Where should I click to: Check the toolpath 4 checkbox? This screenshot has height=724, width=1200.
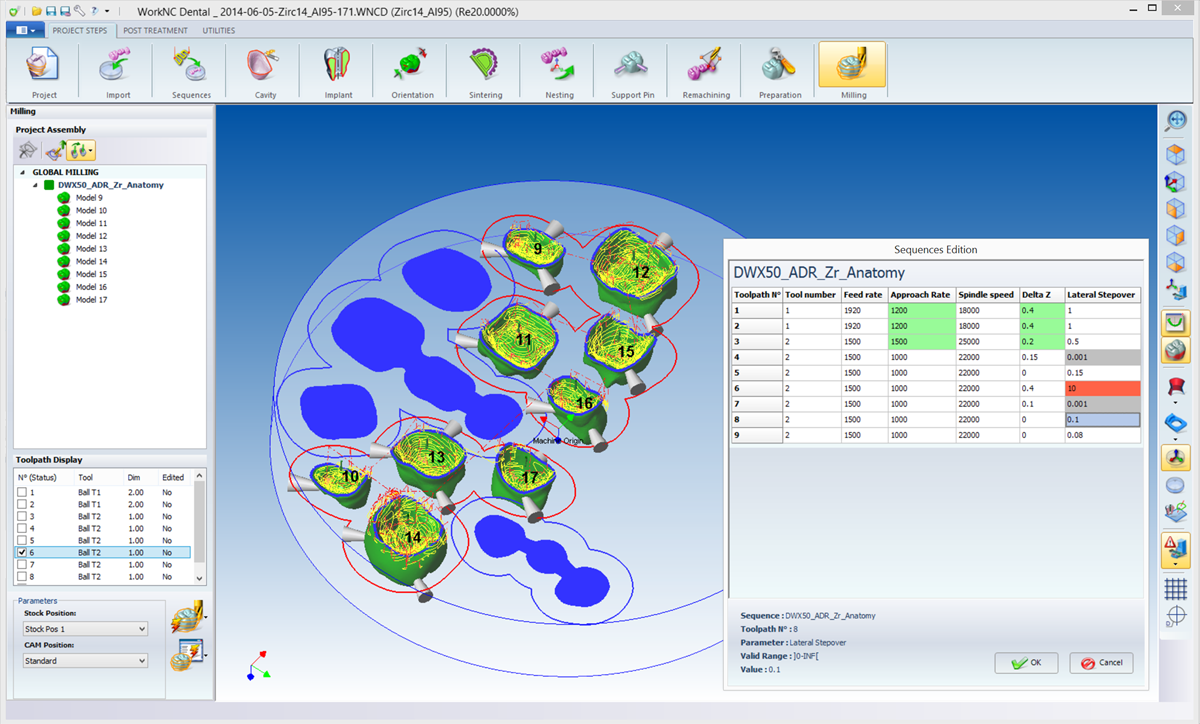pyautogui.click(x=23, y=528)
